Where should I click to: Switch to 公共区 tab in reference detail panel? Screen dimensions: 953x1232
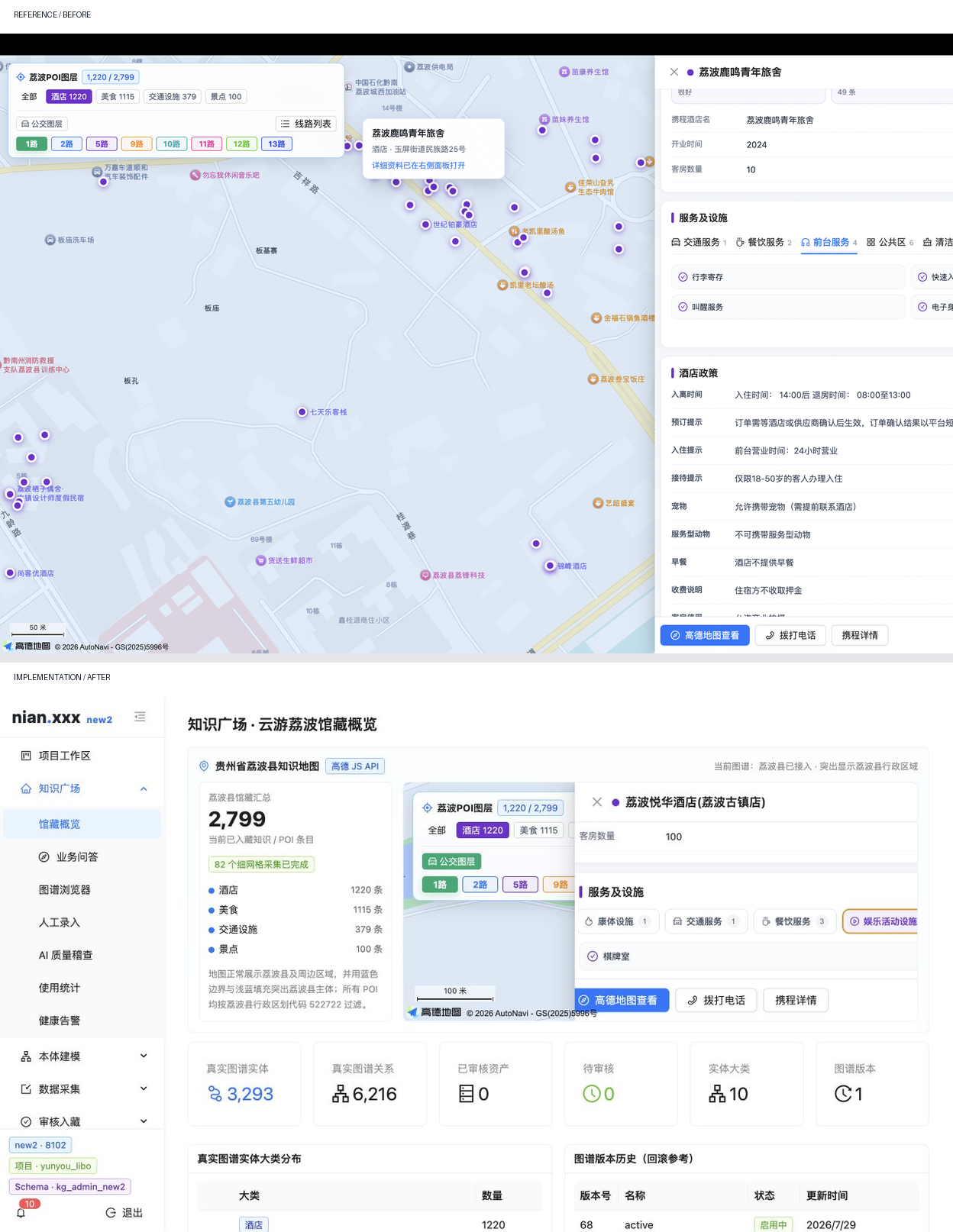click(x=890, y=242)
